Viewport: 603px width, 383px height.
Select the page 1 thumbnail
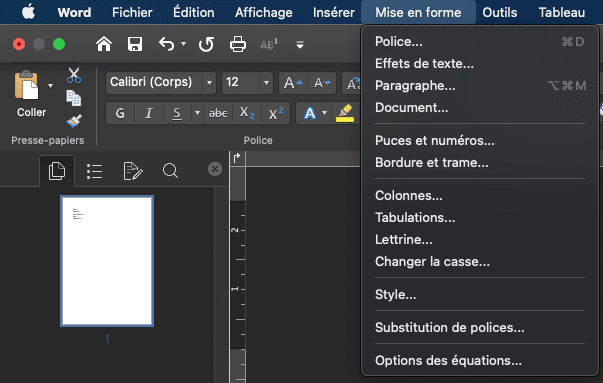(x=107, y=261)
